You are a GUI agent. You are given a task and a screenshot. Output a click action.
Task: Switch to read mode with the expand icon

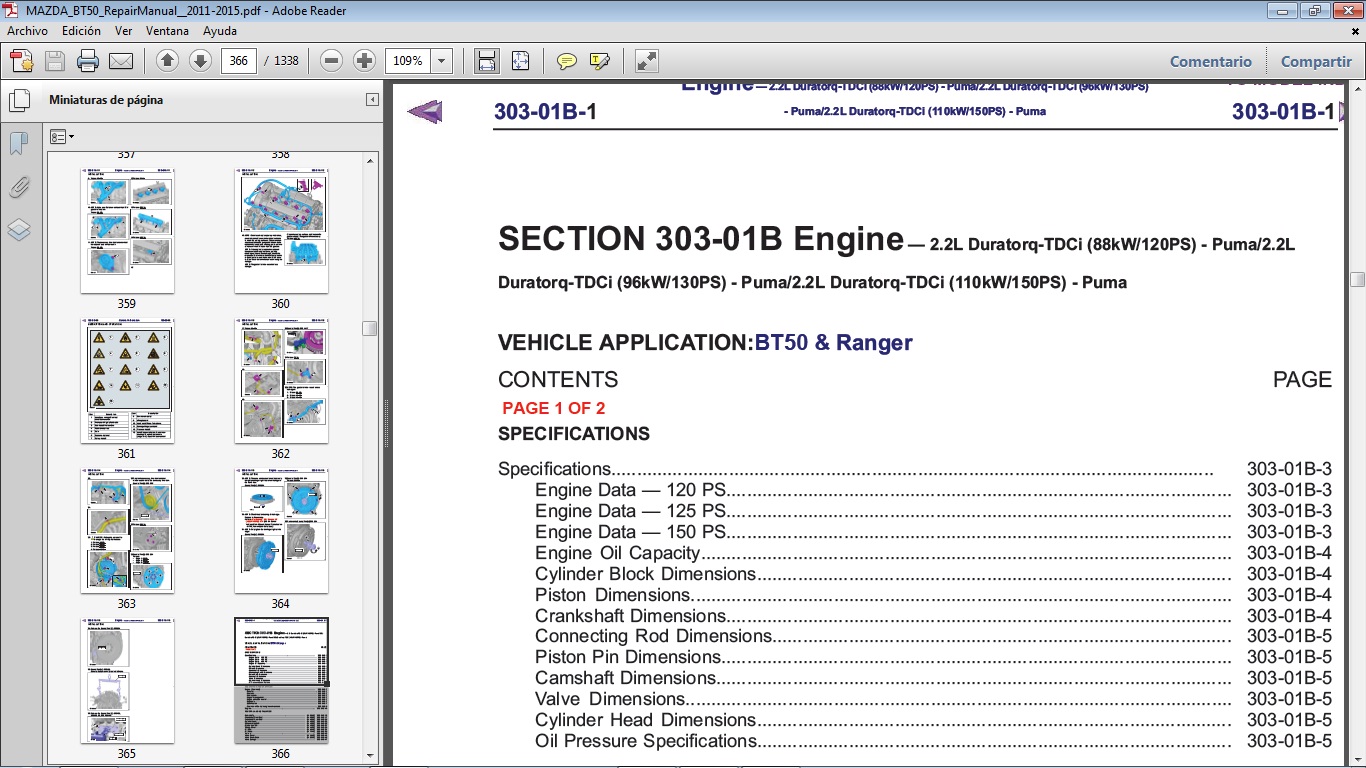pyautogui.click(x=647, y=61)
